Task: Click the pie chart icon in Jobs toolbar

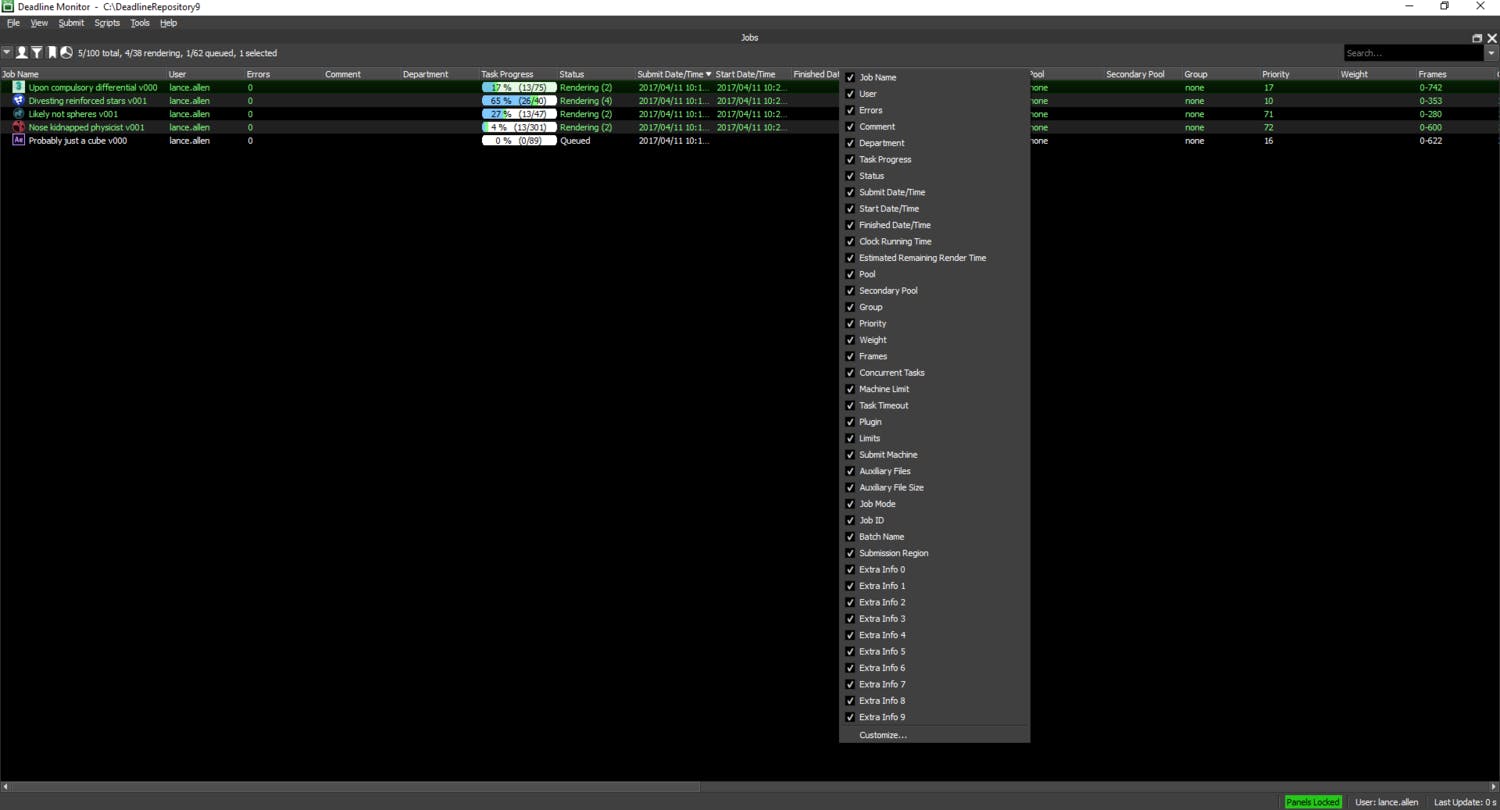Action: click(x=66, y=53)
